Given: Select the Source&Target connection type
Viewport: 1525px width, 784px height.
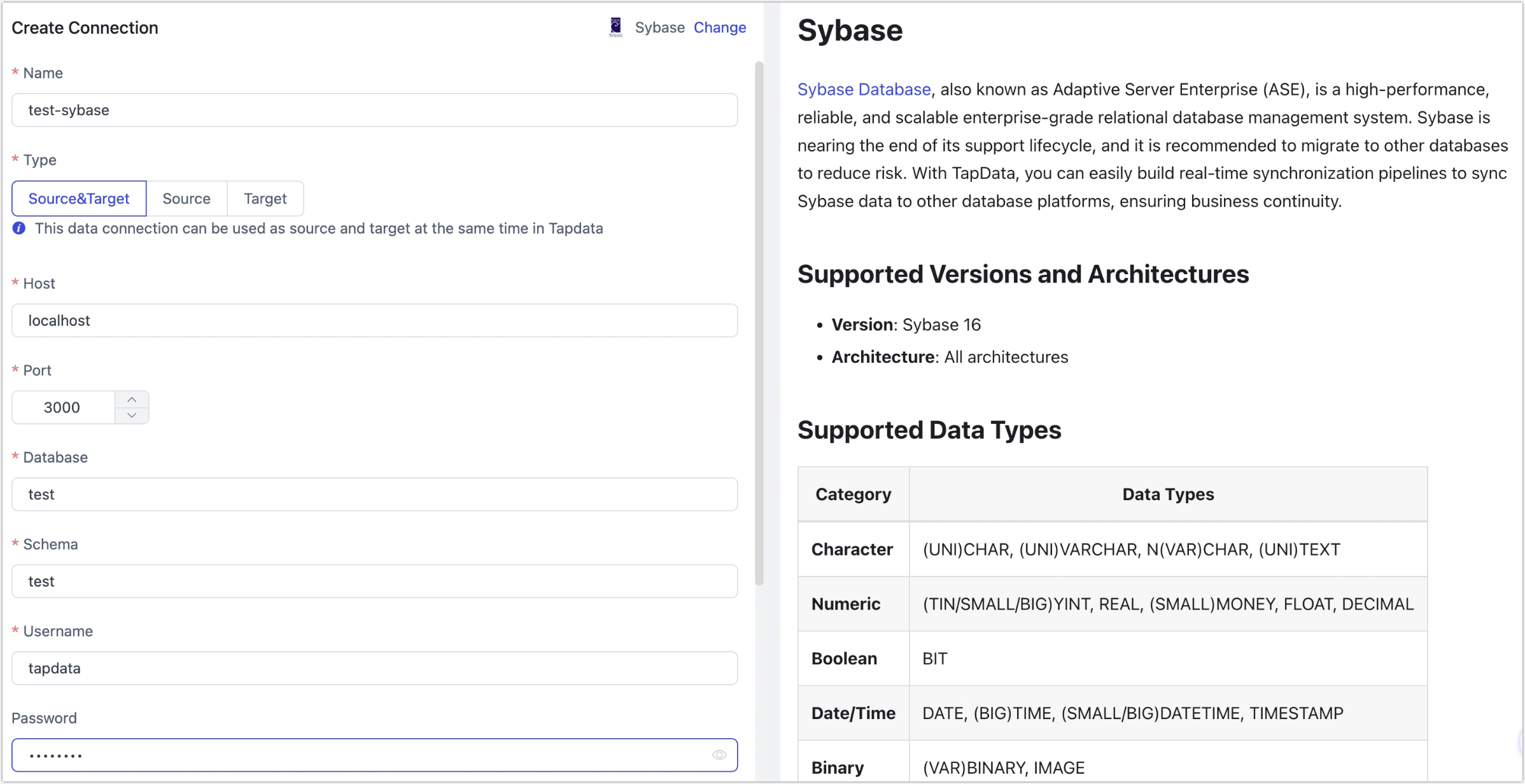Looking at the screenshot, I should tap(79, 199).
